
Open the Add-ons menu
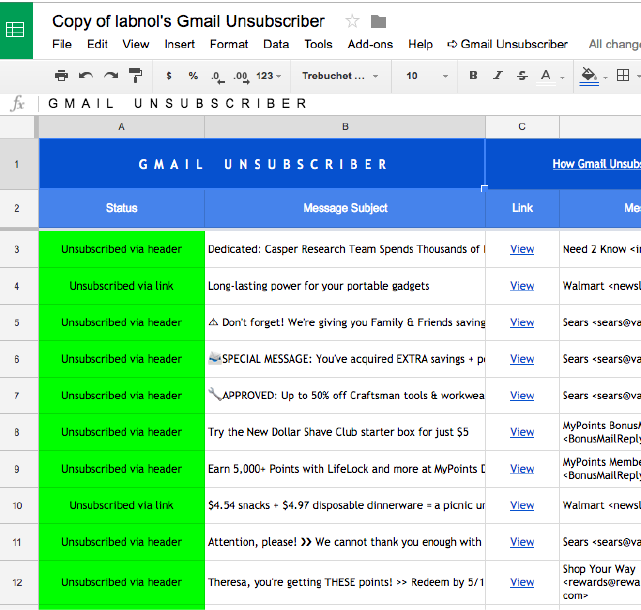click(x=370, y=44)
